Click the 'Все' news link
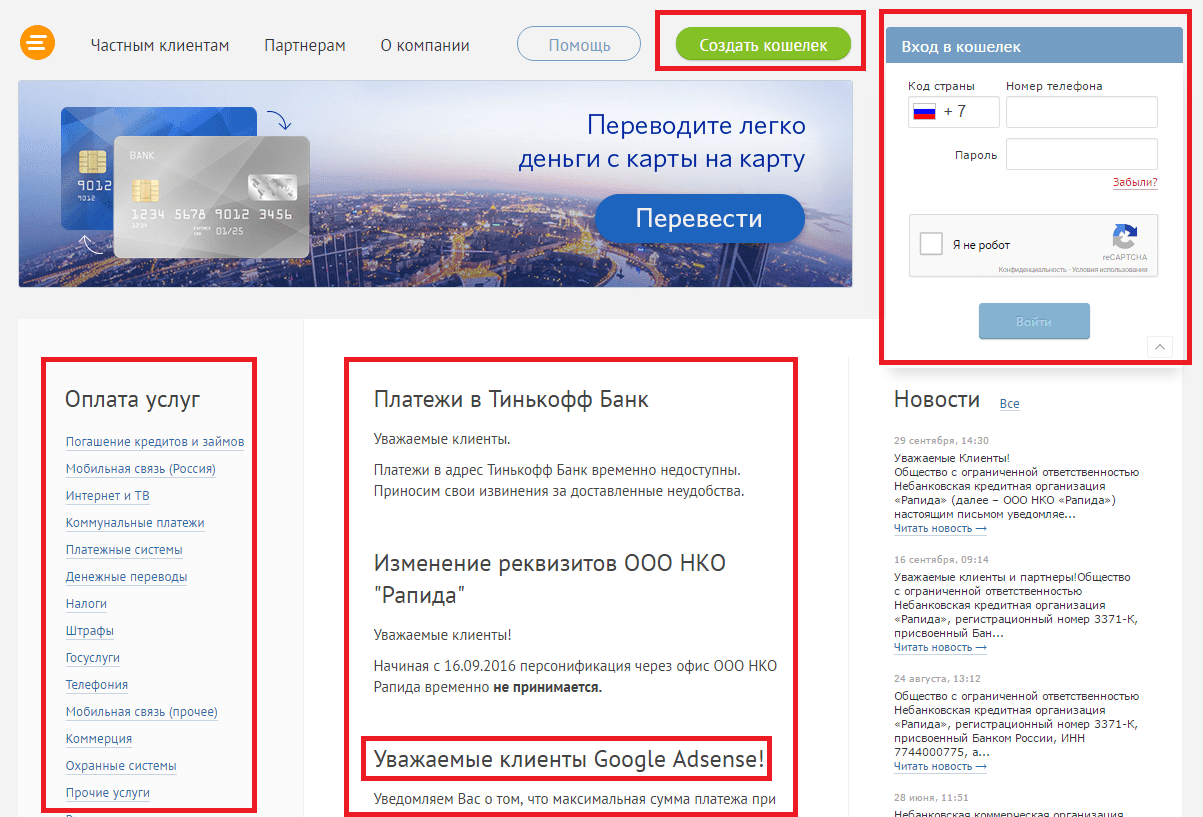 (1010, 404)
